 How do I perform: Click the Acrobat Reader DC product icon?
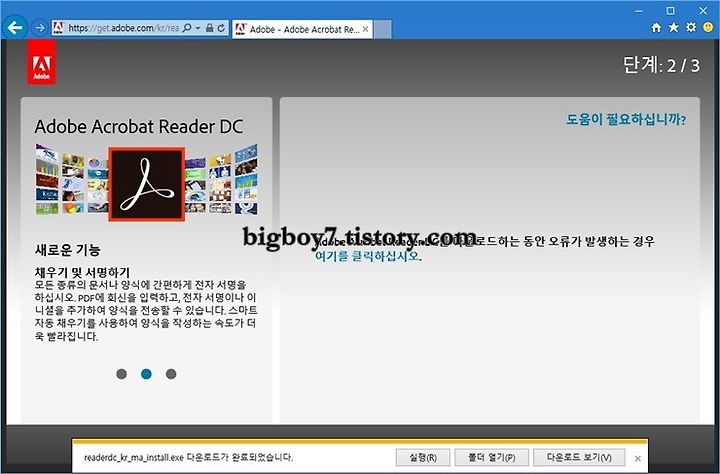click(x=147, y=184)
